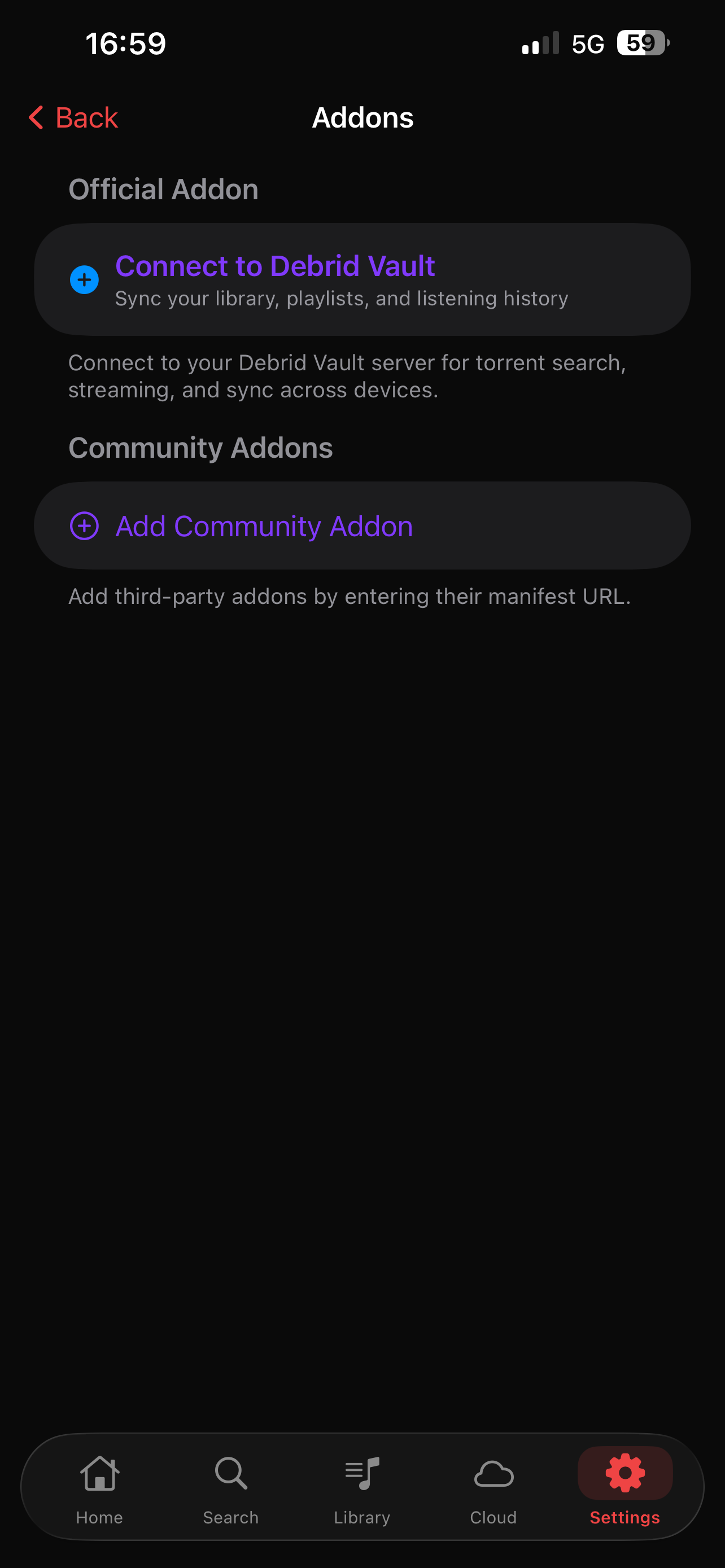725x1568 pixels.
Task: Tap the red Settings gear icon
Action: pyautogui.click(x=624, y=1473)
